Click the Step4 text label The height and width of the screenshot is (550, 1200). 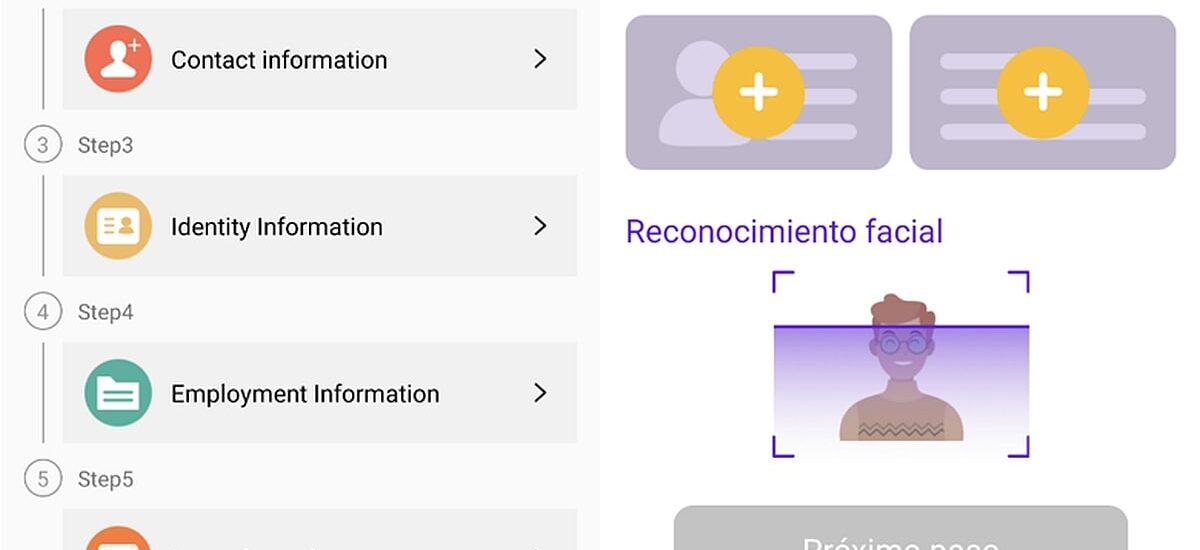[x=105, y=313]
